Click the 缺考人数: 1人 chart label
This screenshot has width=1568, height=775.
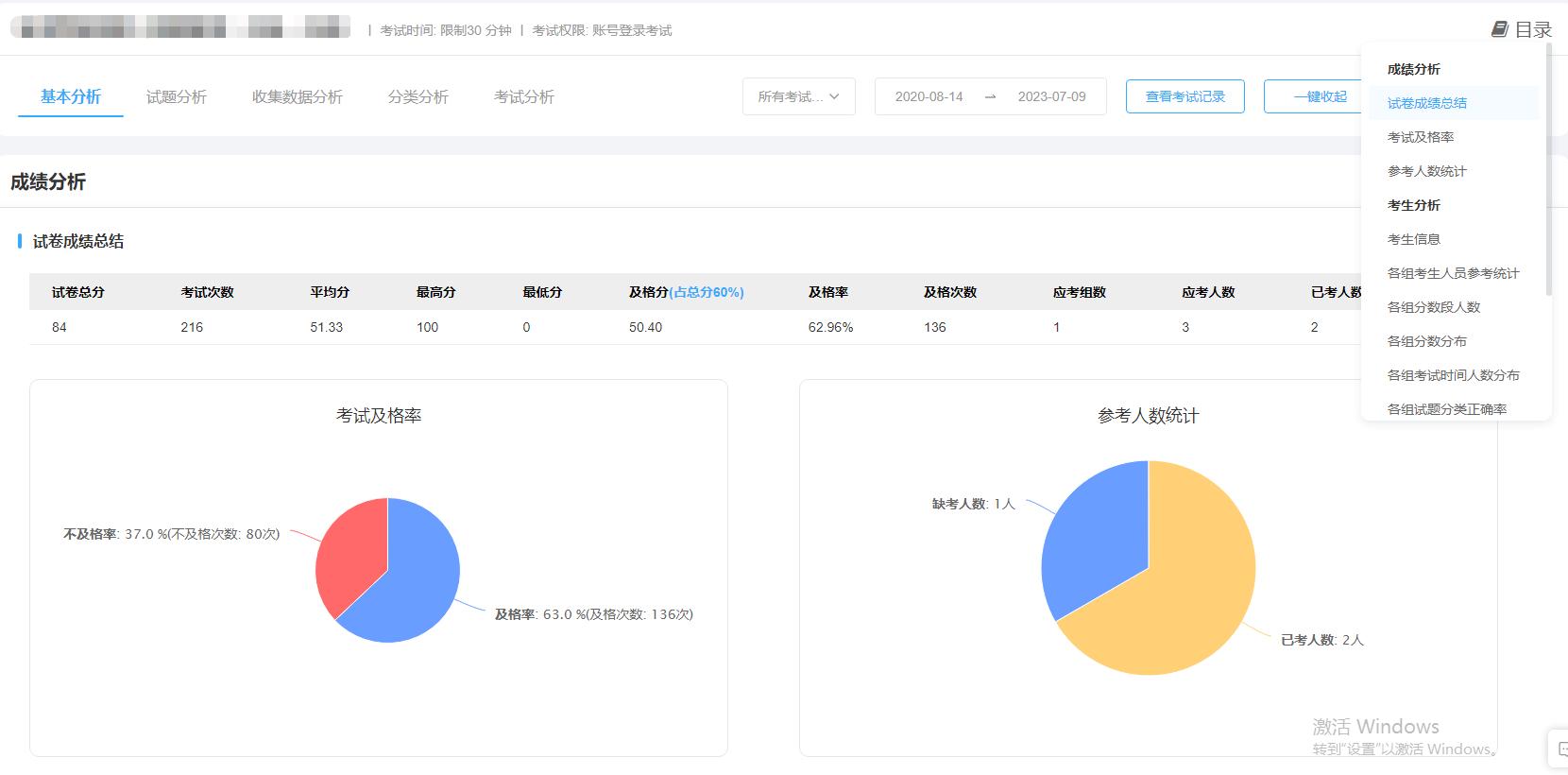pyautogui.click(x=974, y=504)
